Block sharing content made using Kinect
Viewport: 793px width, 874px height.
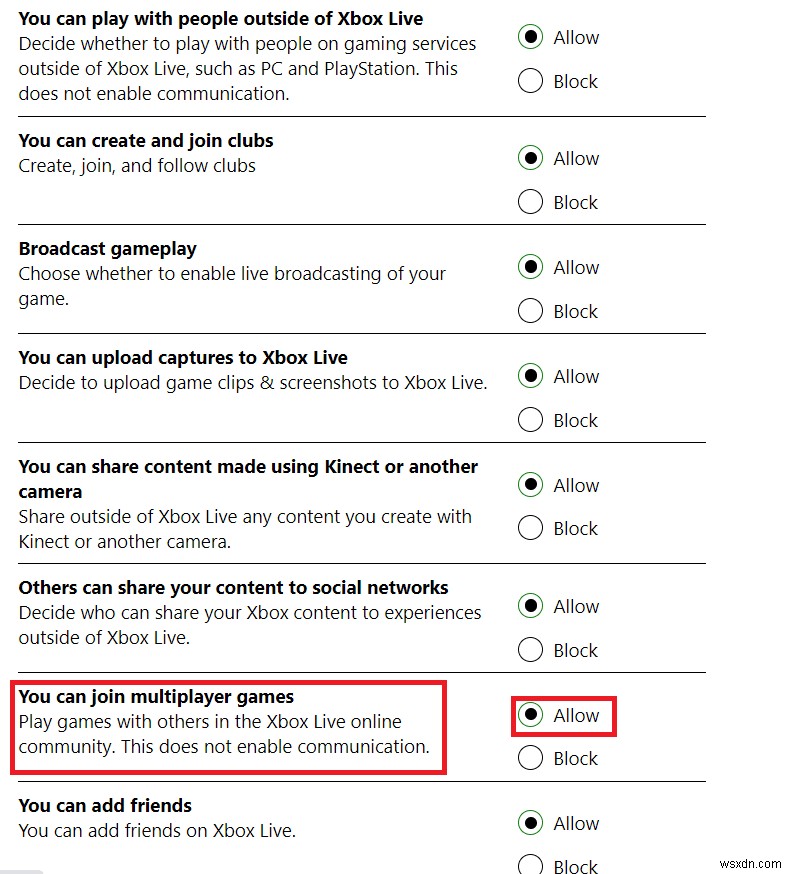pyautogui.click(x=531, y=528)
